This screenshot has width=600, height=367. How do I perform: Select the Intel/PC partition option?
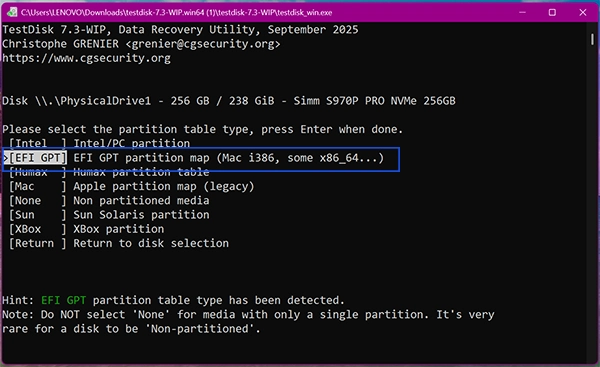point(99,144)
